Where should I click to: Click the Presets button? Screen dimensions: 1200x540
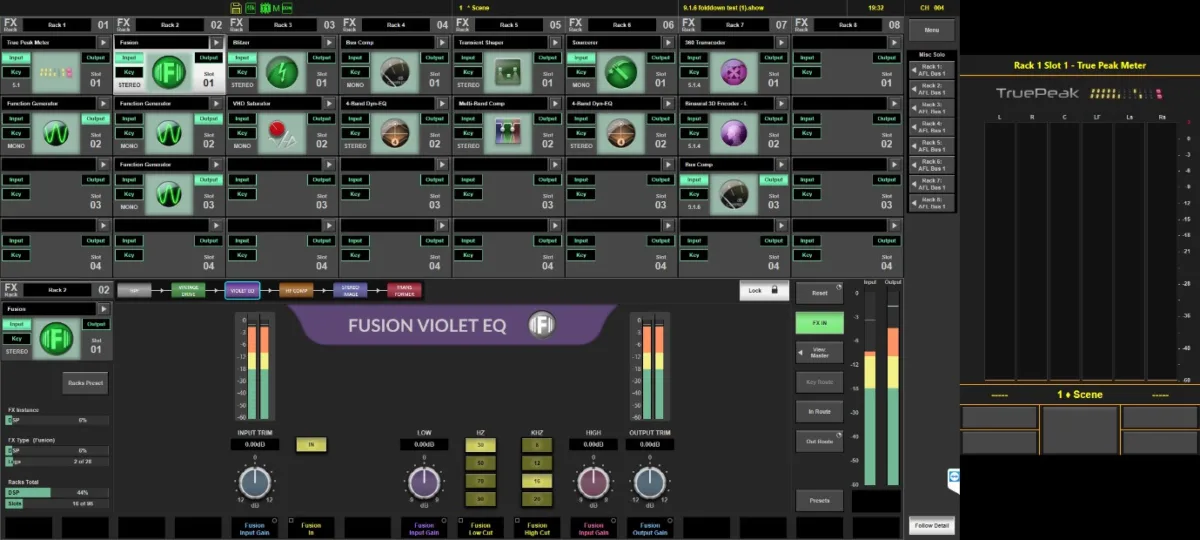tap(819, 499)
